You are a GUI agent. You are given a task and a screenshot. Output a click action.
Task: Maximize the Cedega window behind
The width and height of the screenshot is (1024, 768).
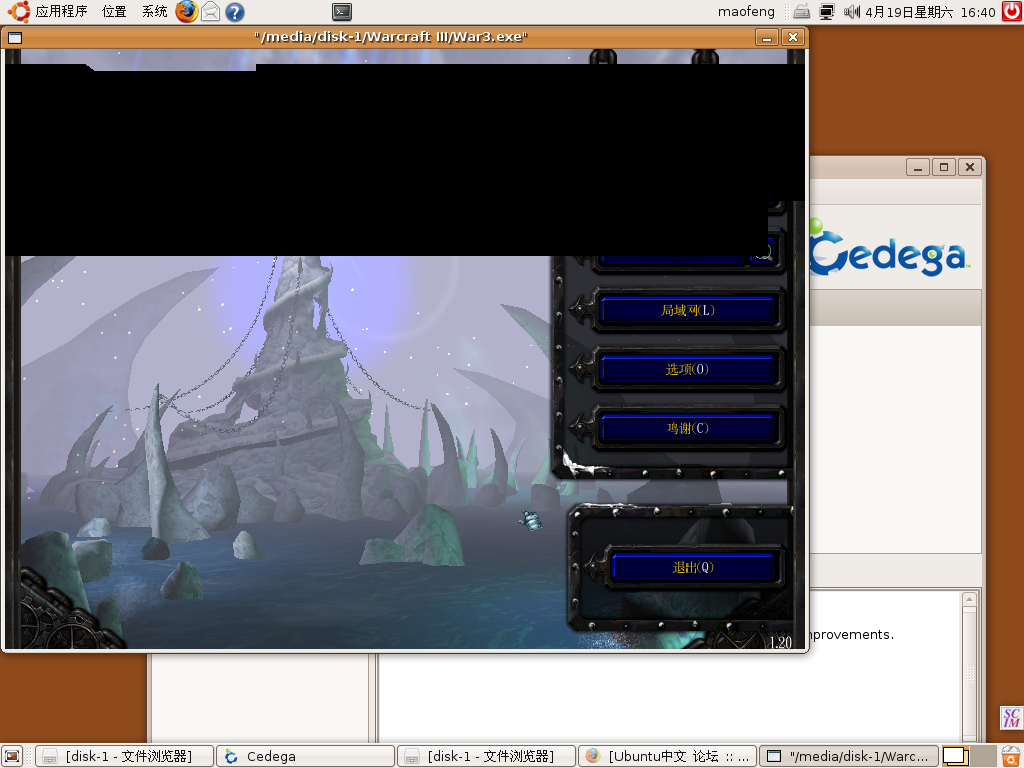(x=944, y=167)
